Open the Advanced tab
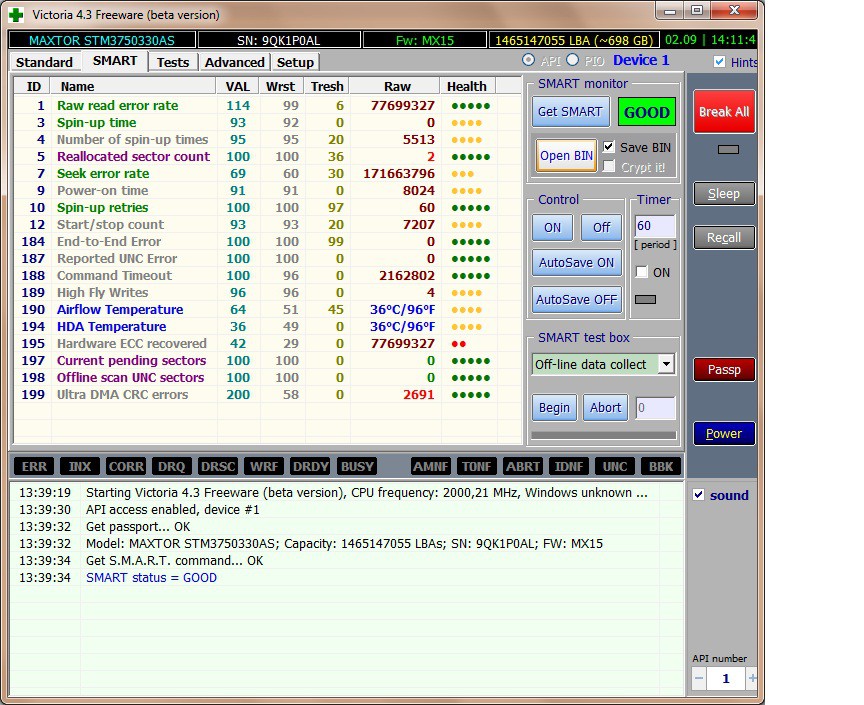The width and height of the screenshot is (864, 705). pos(234,62)
